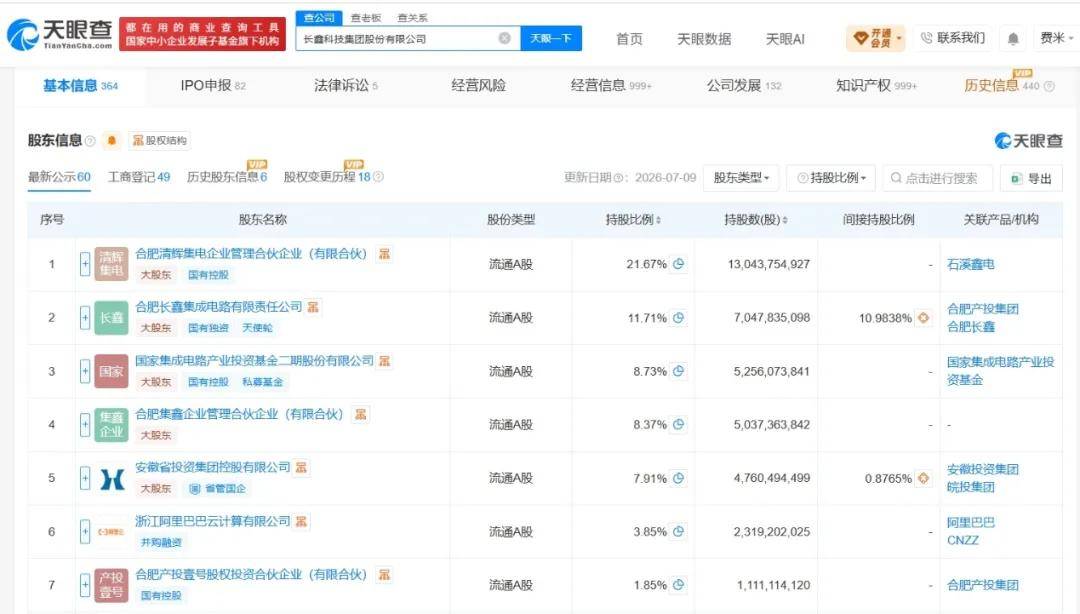The width and height of the screenshot is (1080, 614).
Task: Open 天眼数据 navigation link
Action: coord(704,39)
